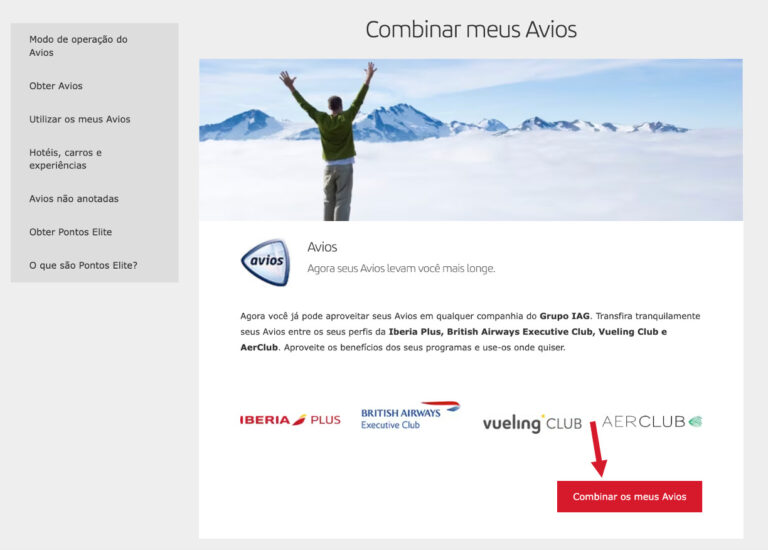Click the green leaf emblem beside AerClub
Viewport: 768px width, 550px height.
click(696, 422)
